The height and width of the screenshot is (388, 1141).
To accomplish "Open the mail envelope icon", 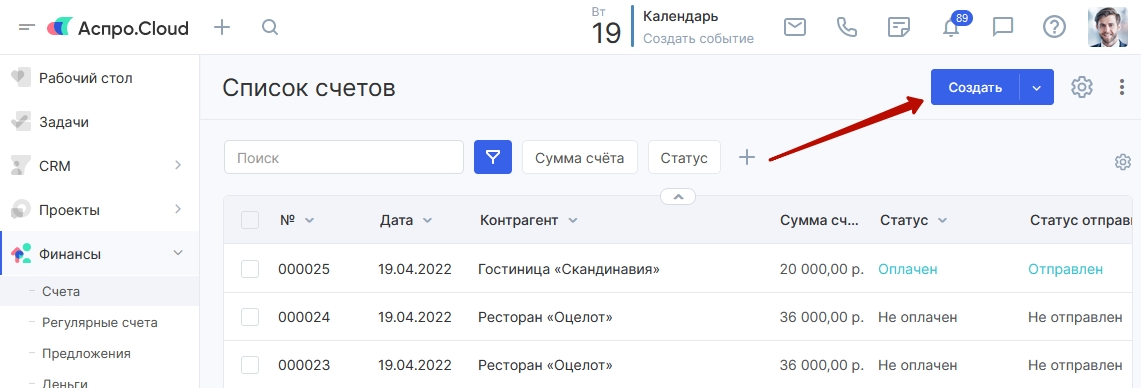I will coord(795,28).
